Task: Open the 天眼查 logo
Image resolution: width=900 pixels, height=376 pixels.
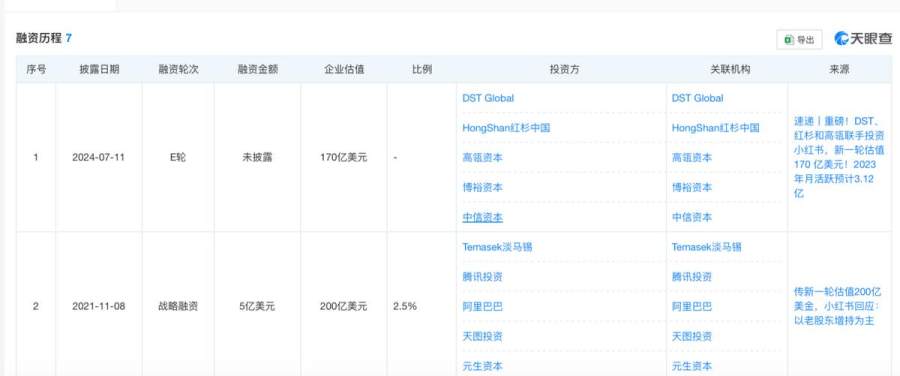Action: point(863,39)
